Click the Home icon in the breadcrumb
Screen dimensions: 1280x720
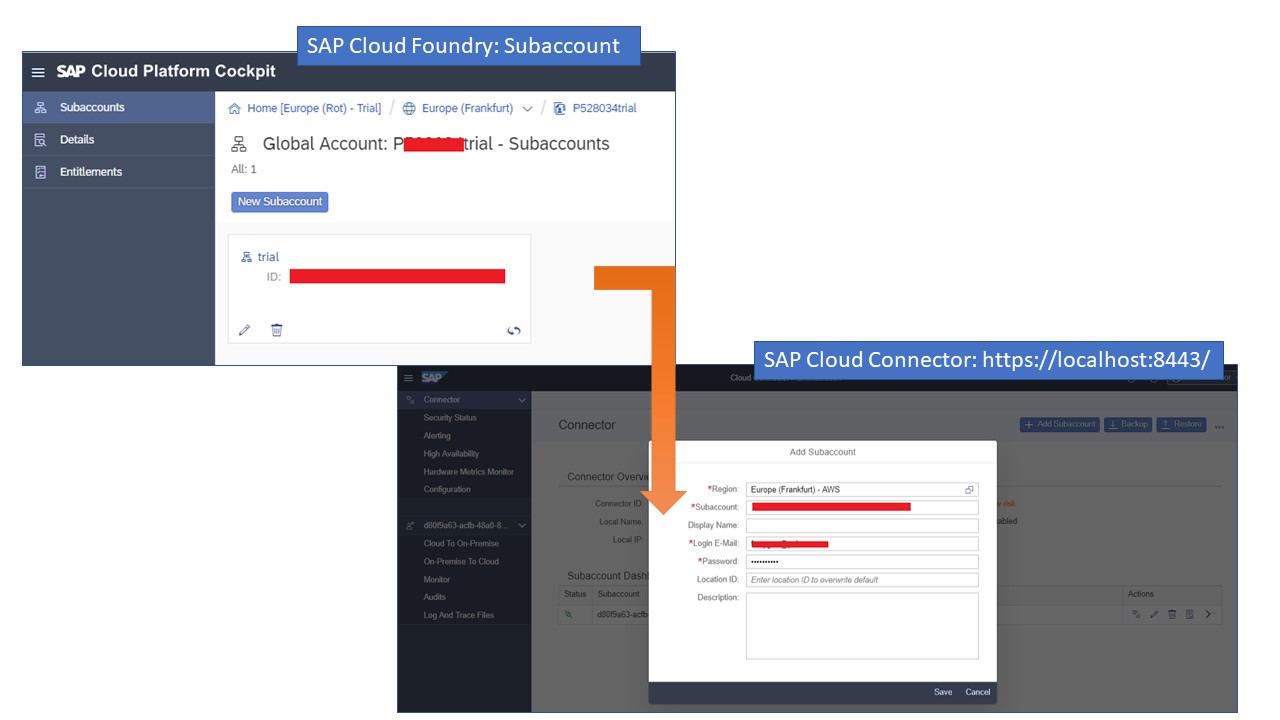[x=235, y=108]
